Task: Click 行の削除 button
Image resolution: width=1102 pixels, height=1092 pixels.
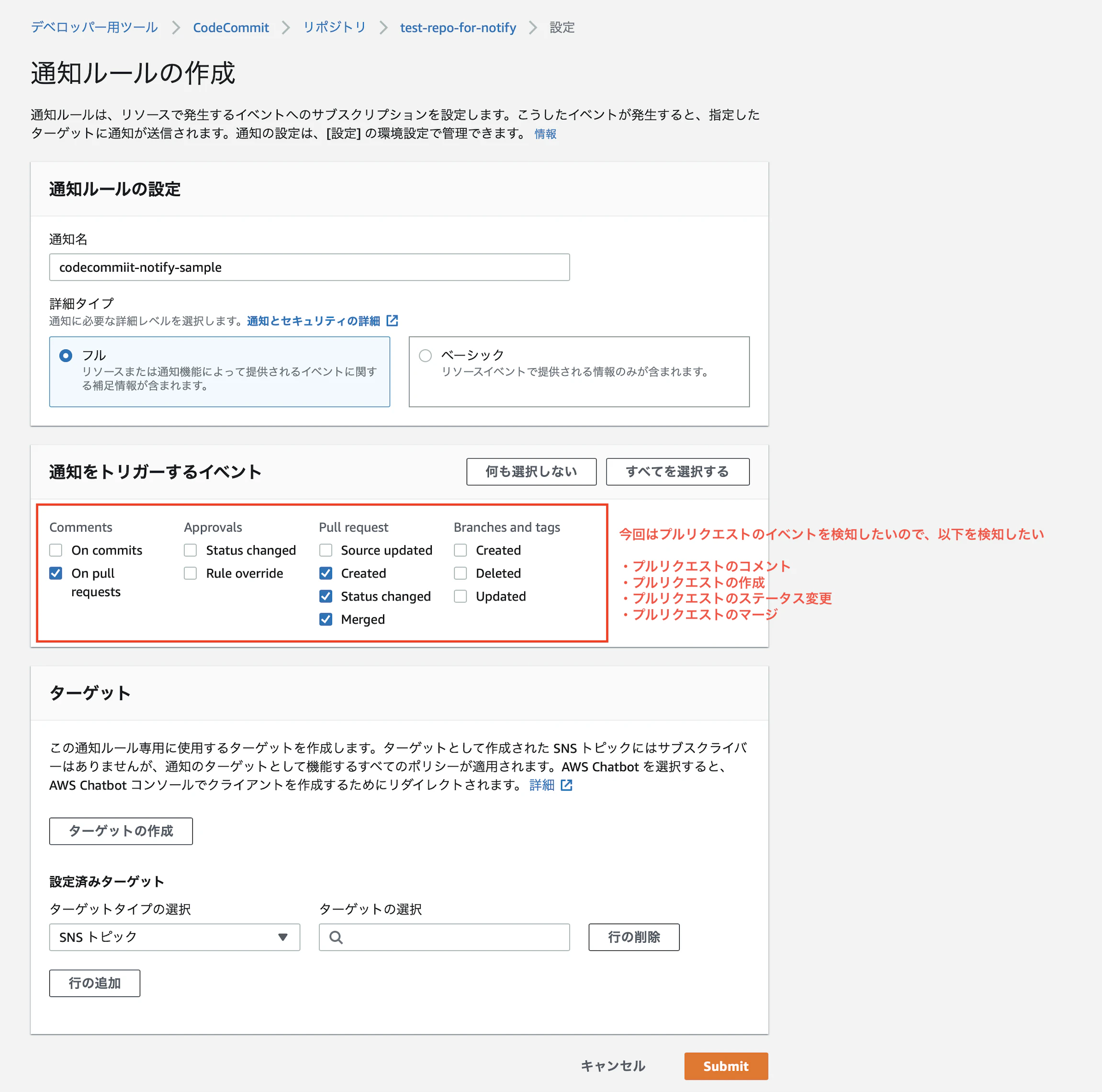Action: tap(634, 937)
